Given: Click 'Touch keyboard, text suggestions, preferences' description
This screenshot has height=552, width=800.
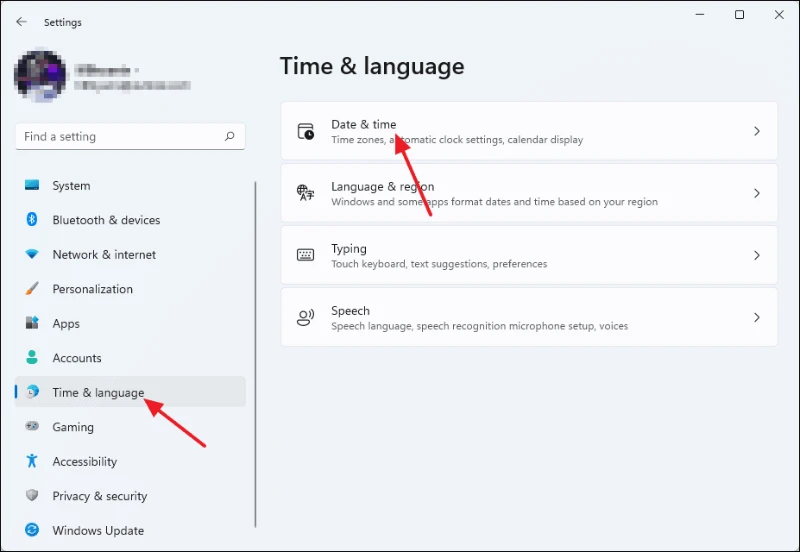Looking at the screenshot, I should click(439, 264).
